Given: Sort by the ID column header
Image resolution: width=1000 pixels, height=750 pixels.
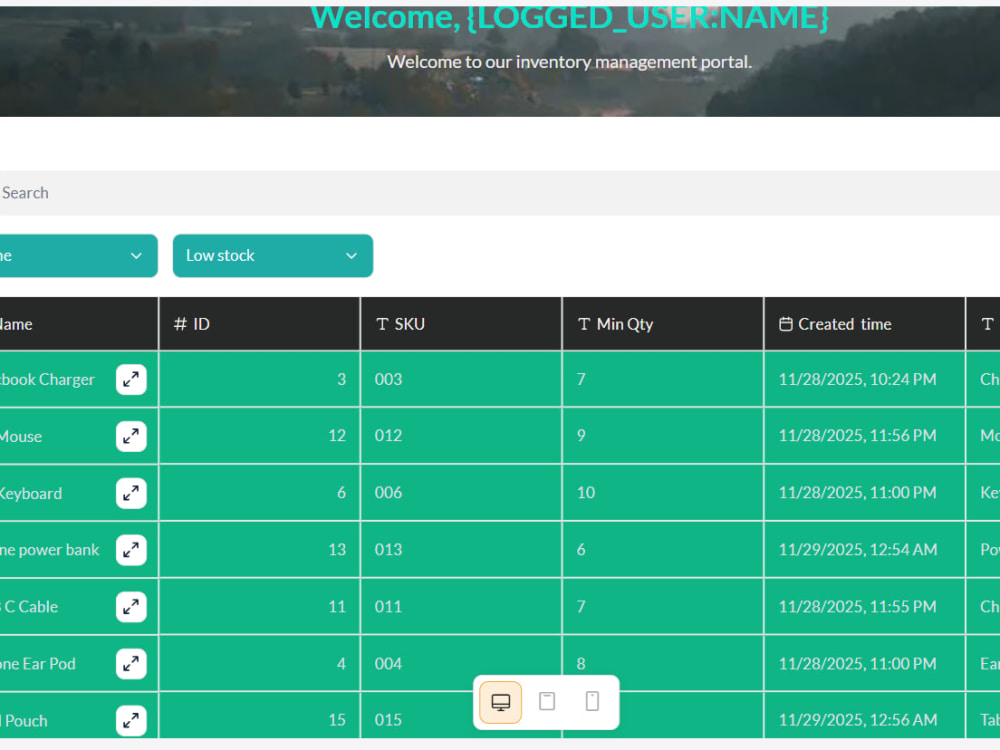Looking at the screenshot, I should [x=260, y=324].
